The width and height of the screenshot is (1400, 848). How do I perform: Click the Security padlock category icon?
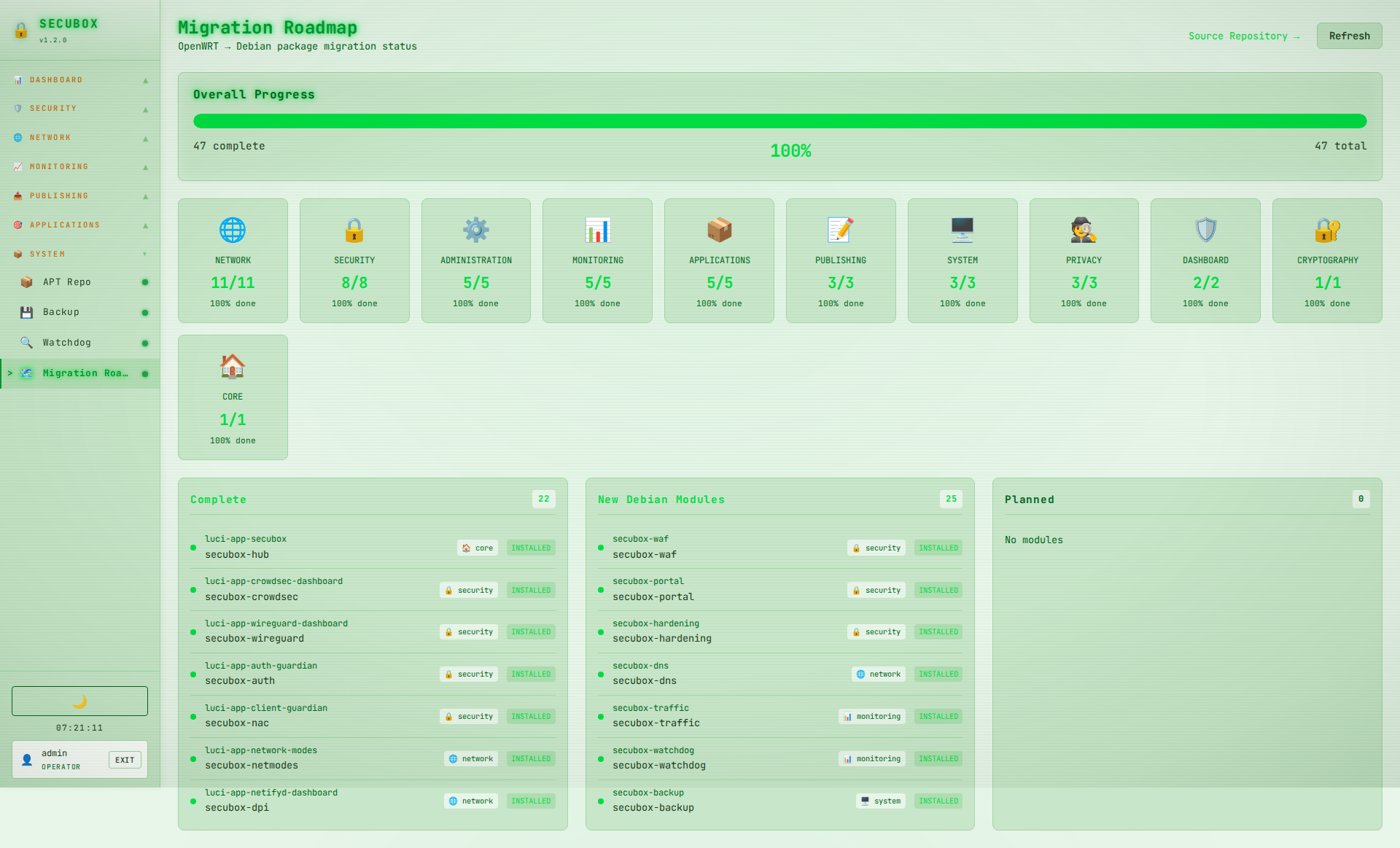tap(354, 230)
